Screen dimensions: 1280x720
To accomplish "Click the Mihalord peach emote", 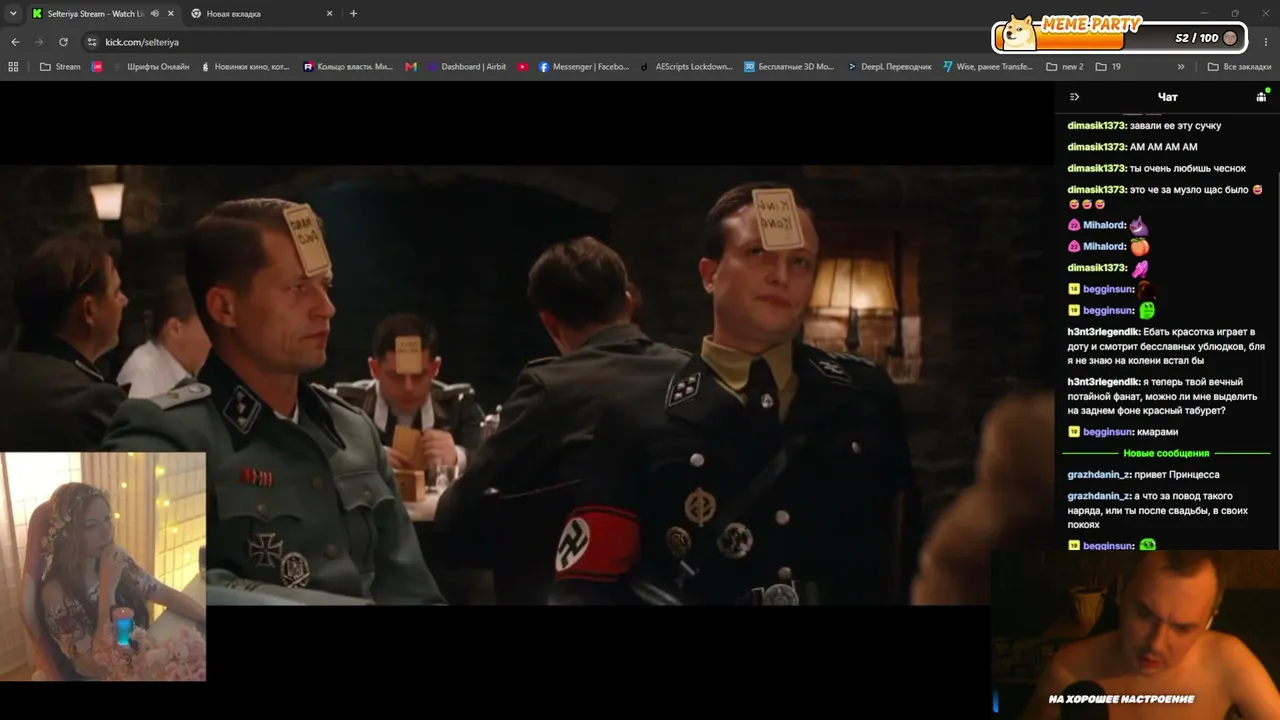I will click(1139, 246).
